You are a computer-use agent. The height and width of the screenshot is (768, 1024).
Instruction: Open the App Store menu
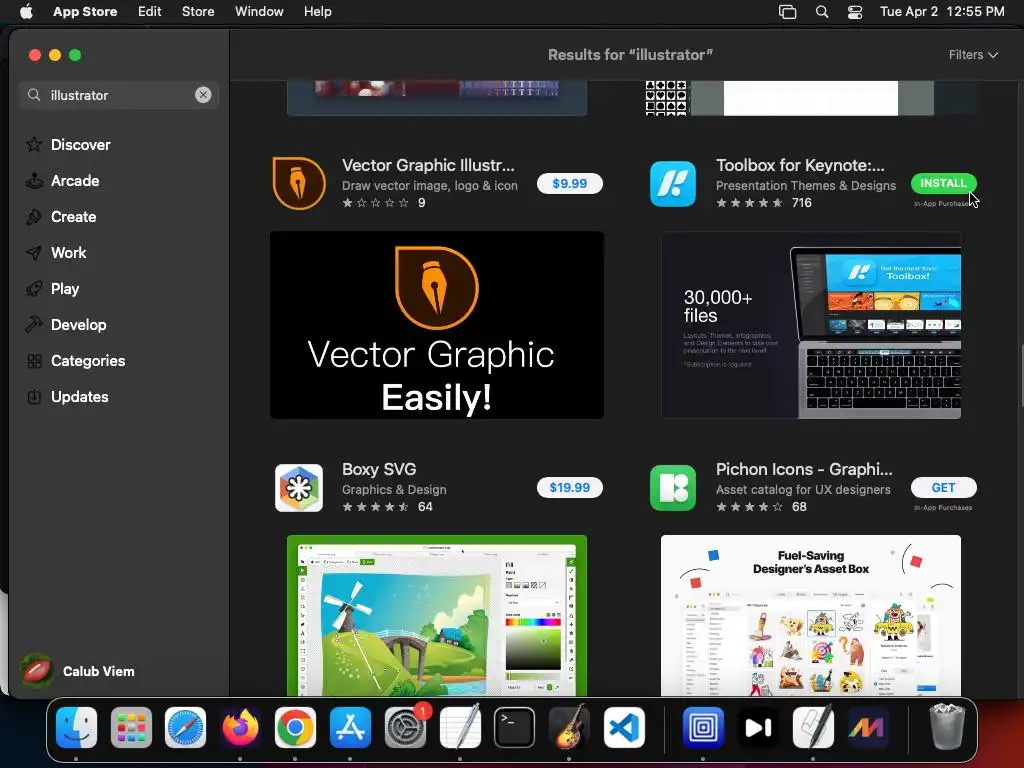point(85,11)
